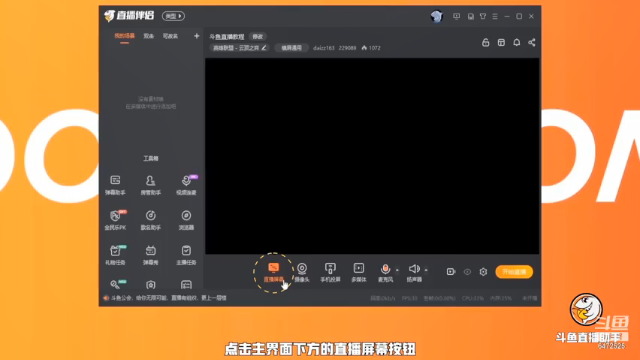Switch to the third scene tab
The image size is (640, 360).
170,36
